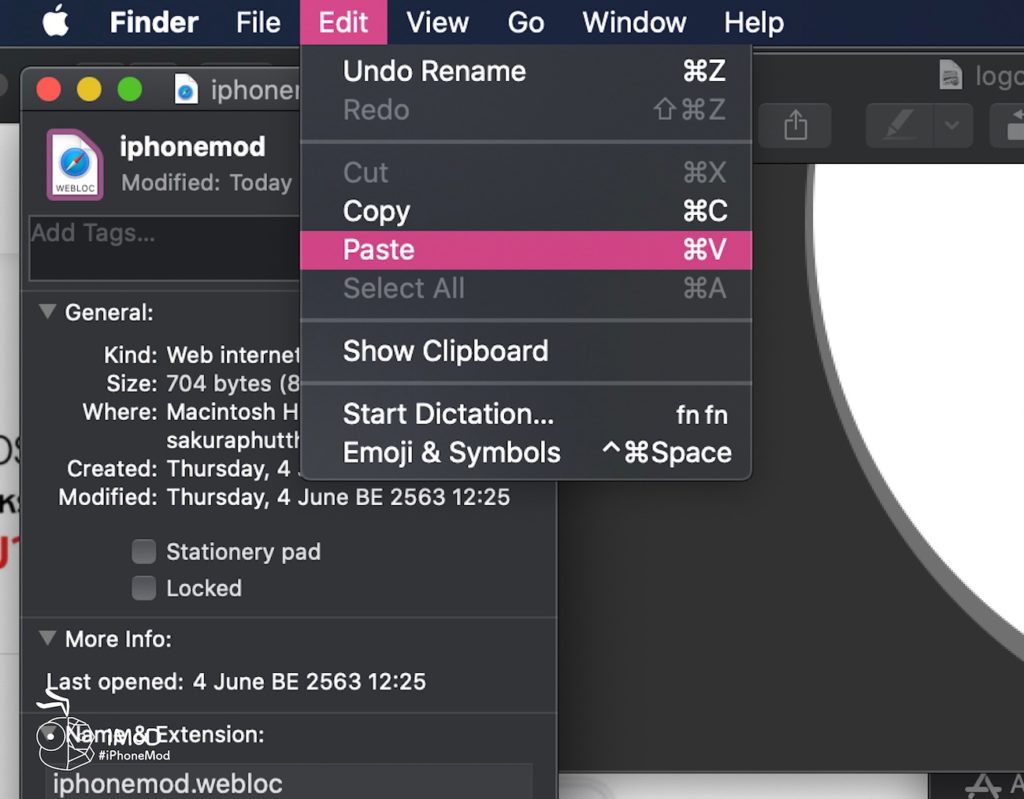Choose Undo Rename in Edit menu

(x=434, y=71)
